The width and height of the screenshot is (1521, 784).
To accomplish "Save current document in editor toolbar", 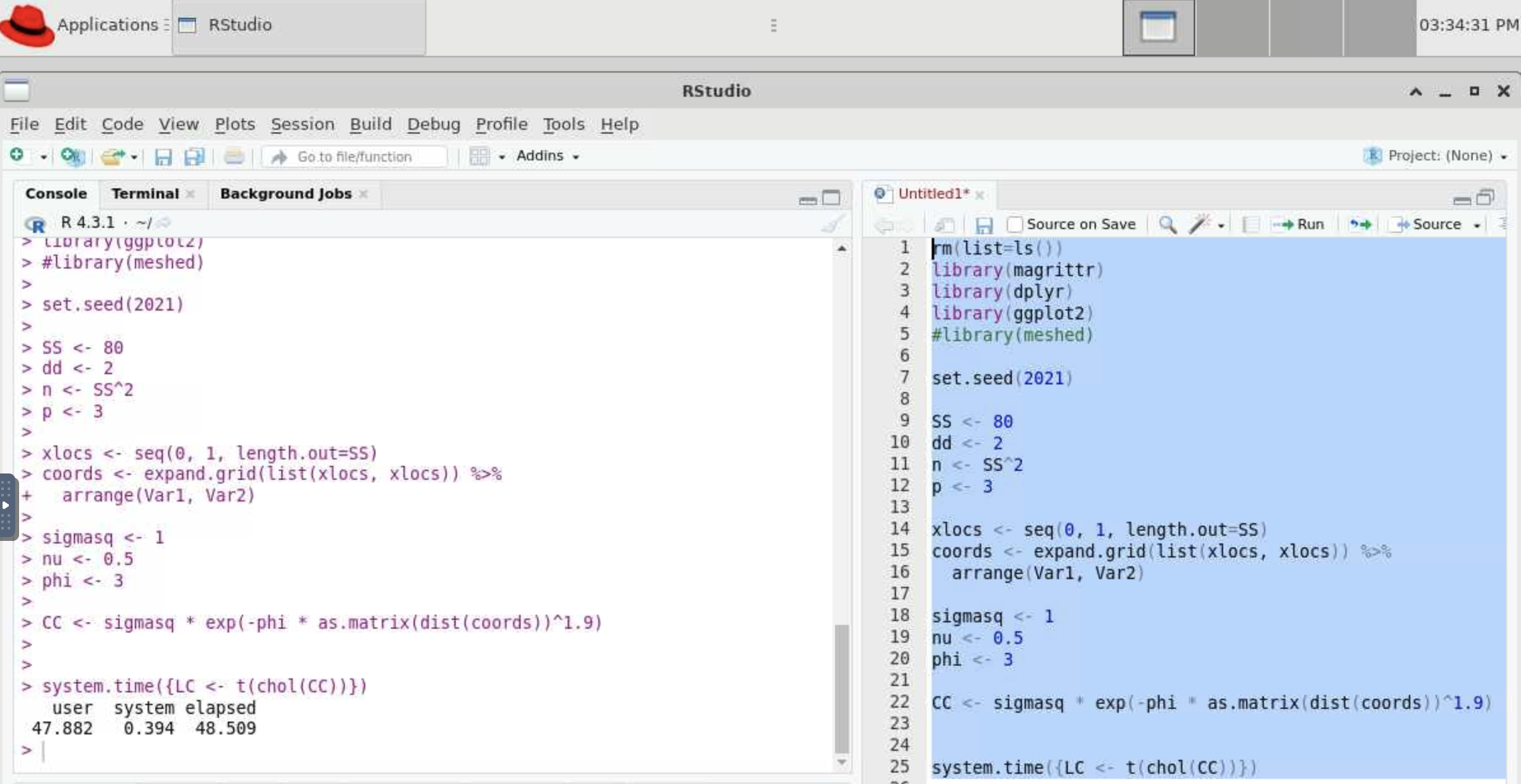I will (984, 225).
